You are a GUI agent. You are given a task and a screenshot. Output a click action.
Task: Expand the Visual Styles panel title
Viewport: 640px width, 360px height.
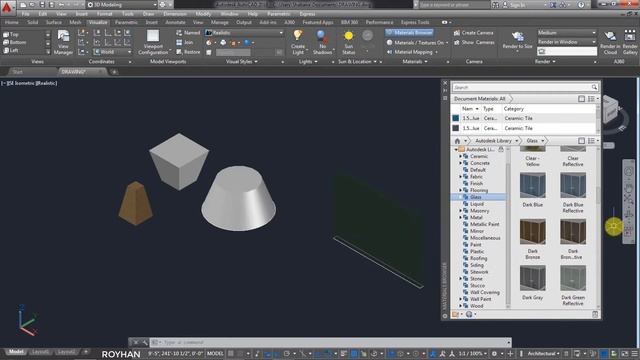[x=242, y=62]
